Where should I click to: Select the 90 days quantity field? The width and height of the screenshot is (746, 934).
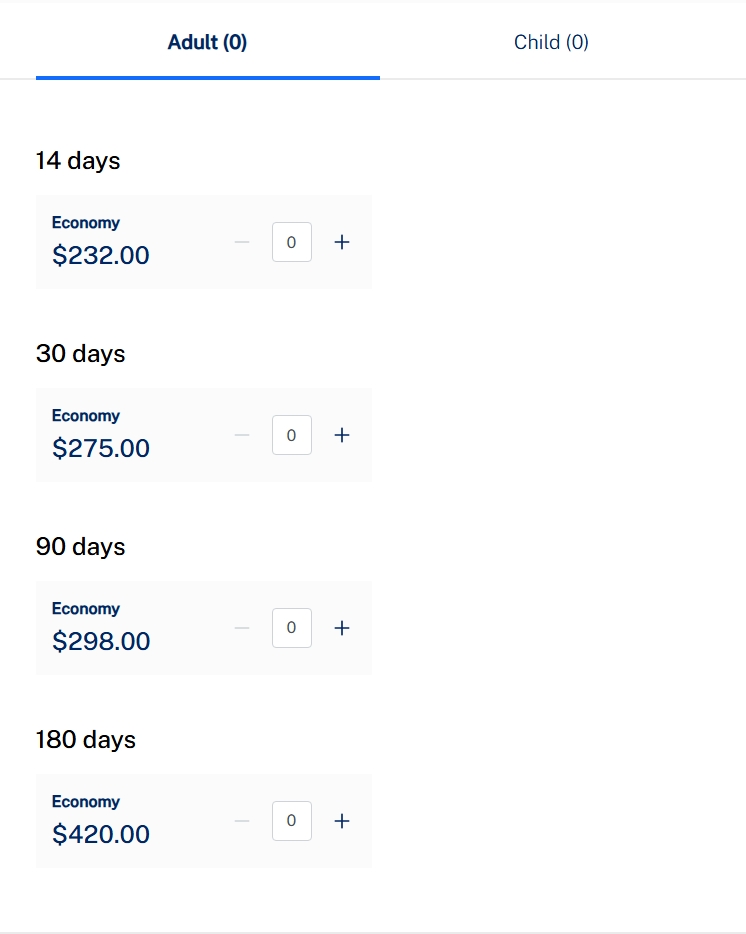(x=291, y=628)
